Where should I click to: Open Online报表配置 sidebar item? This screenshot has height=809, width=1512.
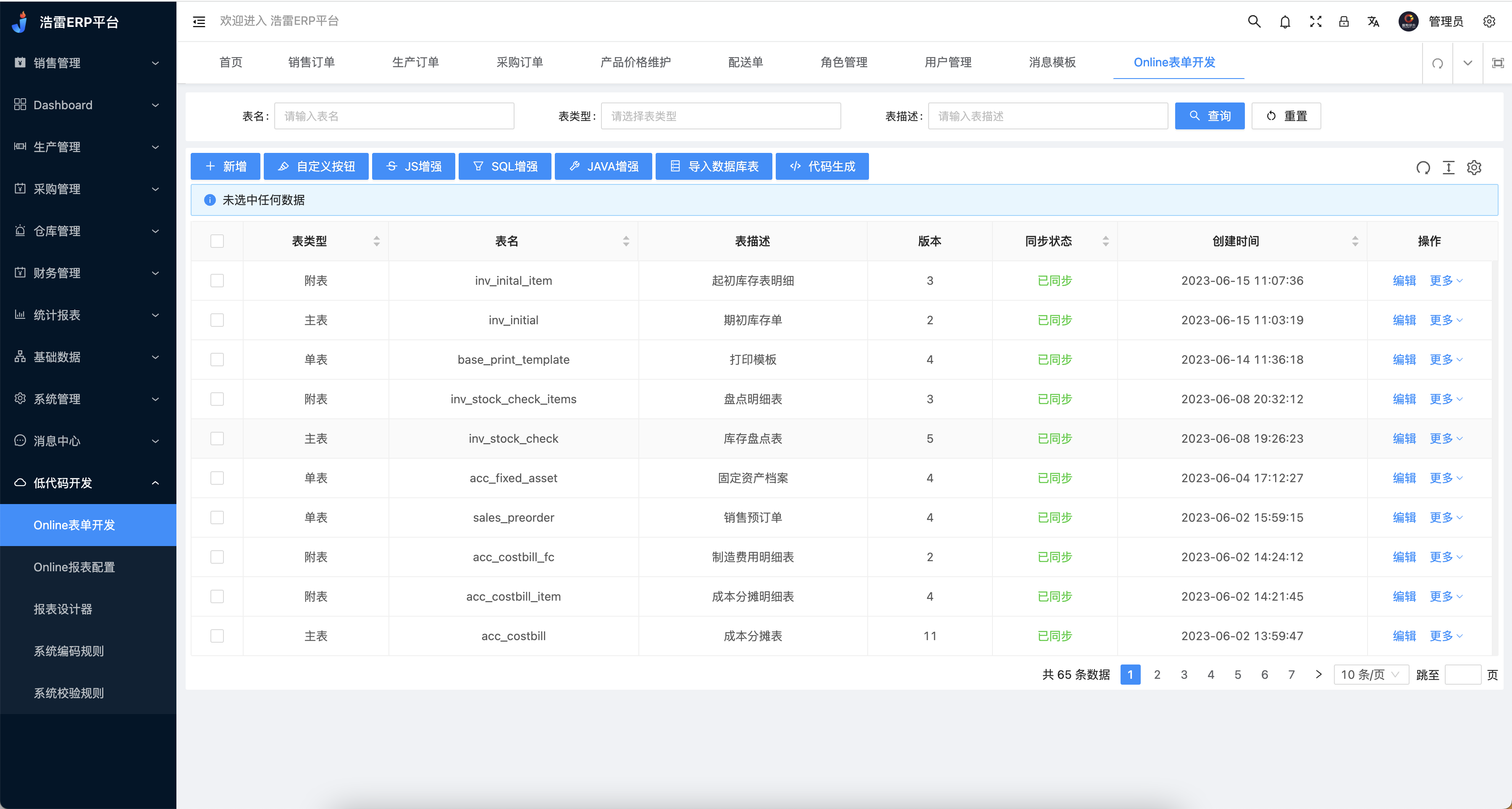(x=88, y=567)
